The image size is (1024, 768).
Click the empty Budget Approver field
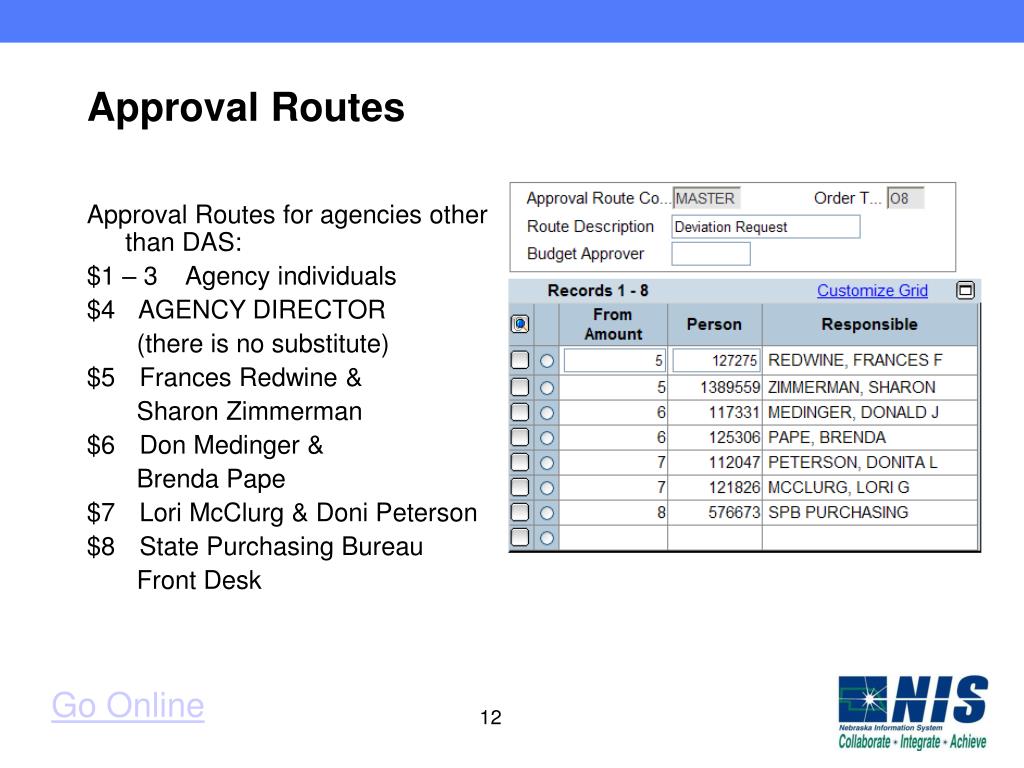point(711,253)
